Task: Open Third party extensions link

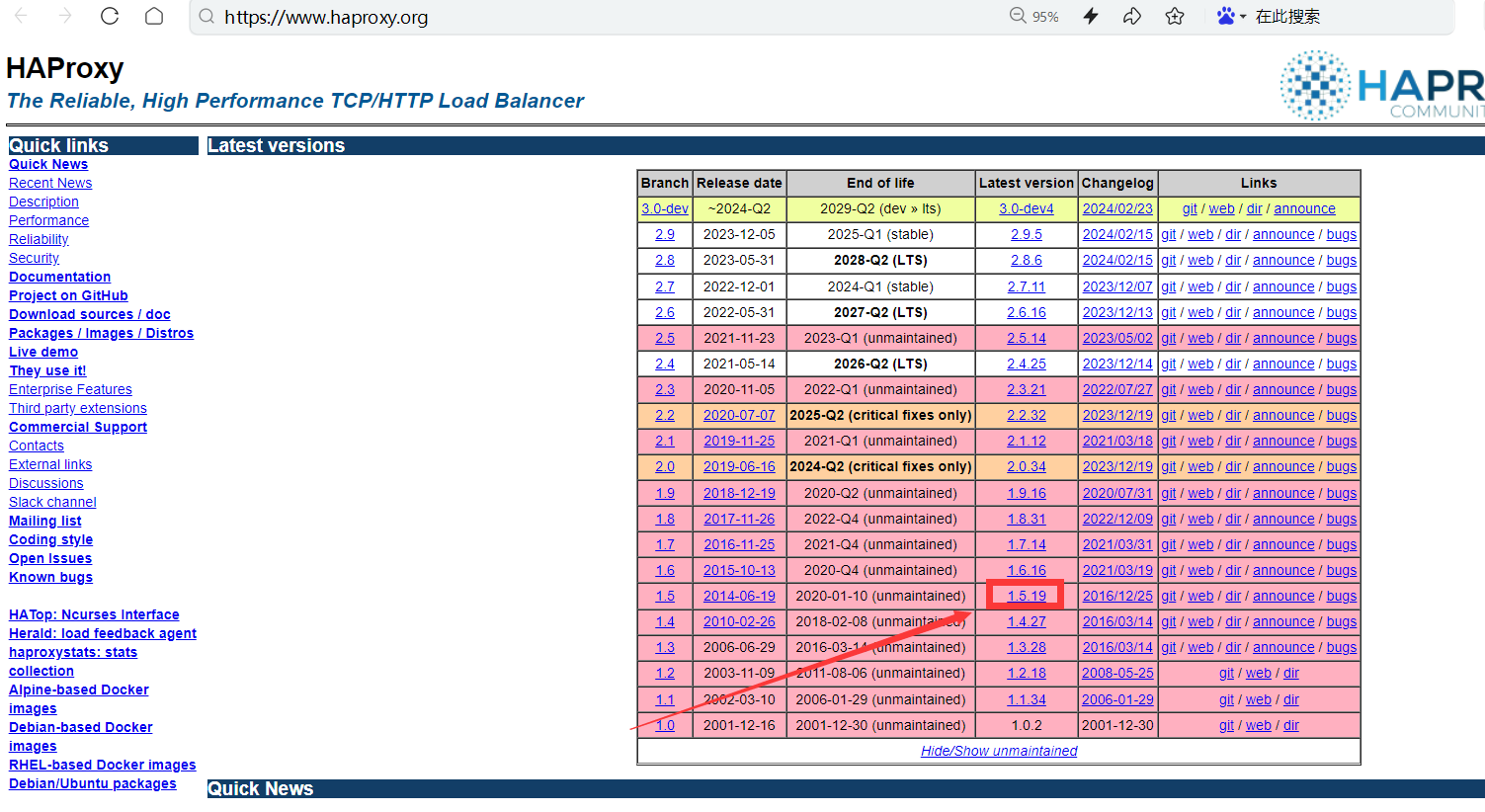Action: [x=78, y=408]
